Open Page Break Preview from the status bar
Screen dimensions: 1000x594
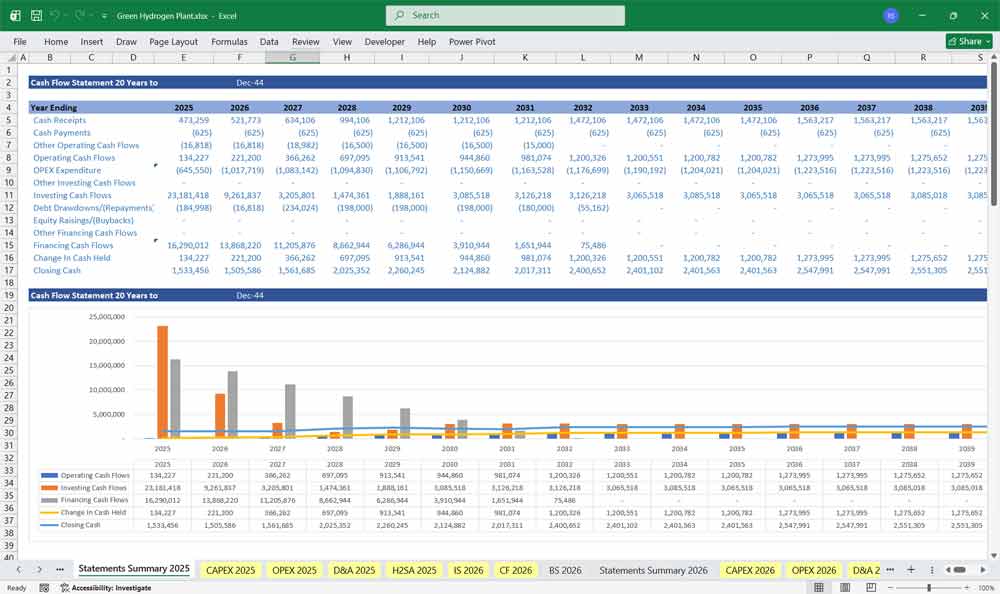coord(870,586)
